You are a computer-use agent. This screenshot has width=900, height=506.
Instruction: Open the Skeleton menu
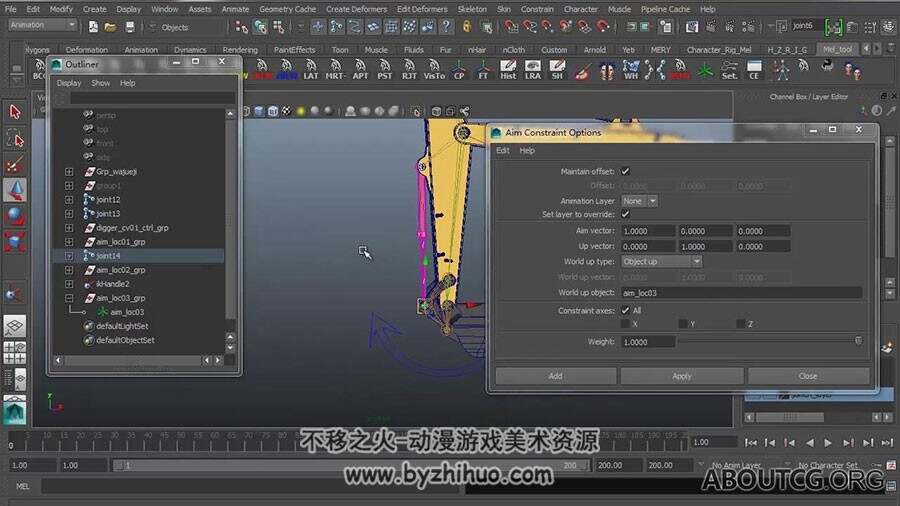472,9
